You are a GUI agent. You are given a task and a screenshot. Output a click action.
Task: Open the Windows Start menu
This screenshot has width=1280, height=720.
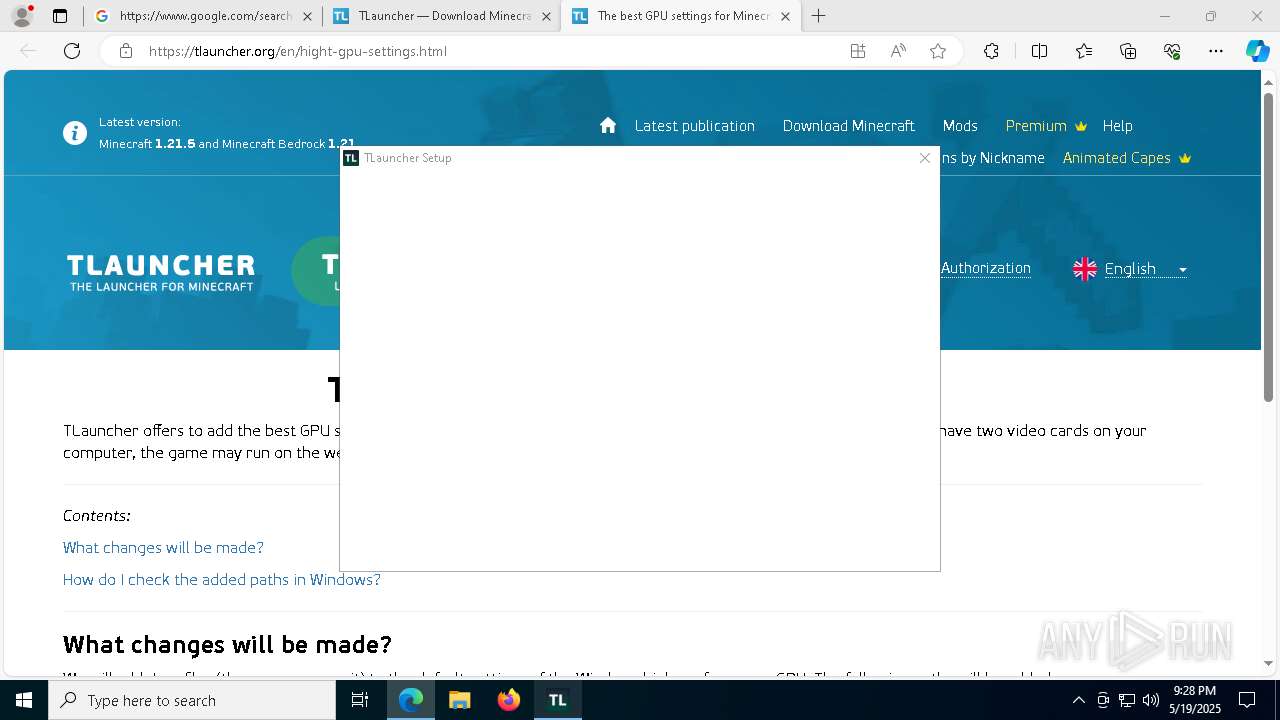pyautogui.click(x=24, y=700)
